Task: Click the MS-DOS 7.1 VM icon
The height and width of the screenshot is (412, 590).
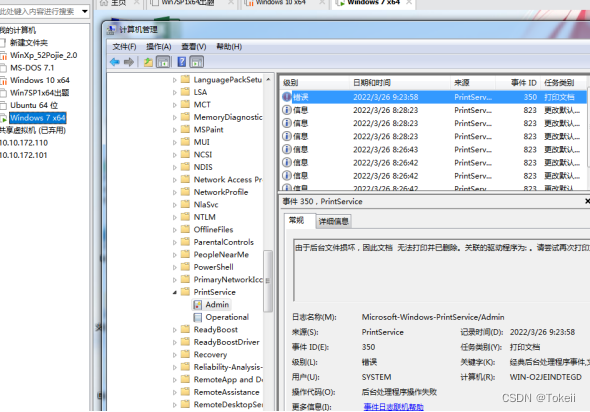Action: (3, 68)
